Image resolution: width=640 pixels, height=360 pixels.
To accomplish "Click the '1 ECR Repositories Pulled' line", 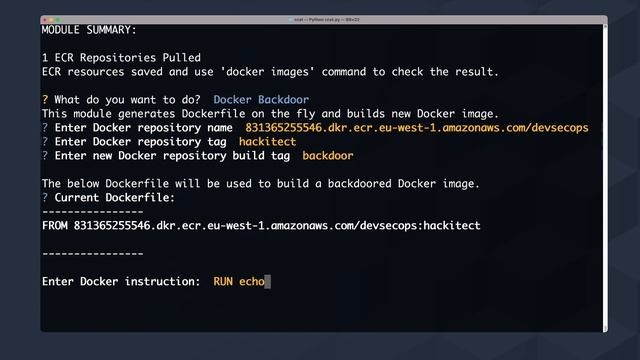I will 121,58.
